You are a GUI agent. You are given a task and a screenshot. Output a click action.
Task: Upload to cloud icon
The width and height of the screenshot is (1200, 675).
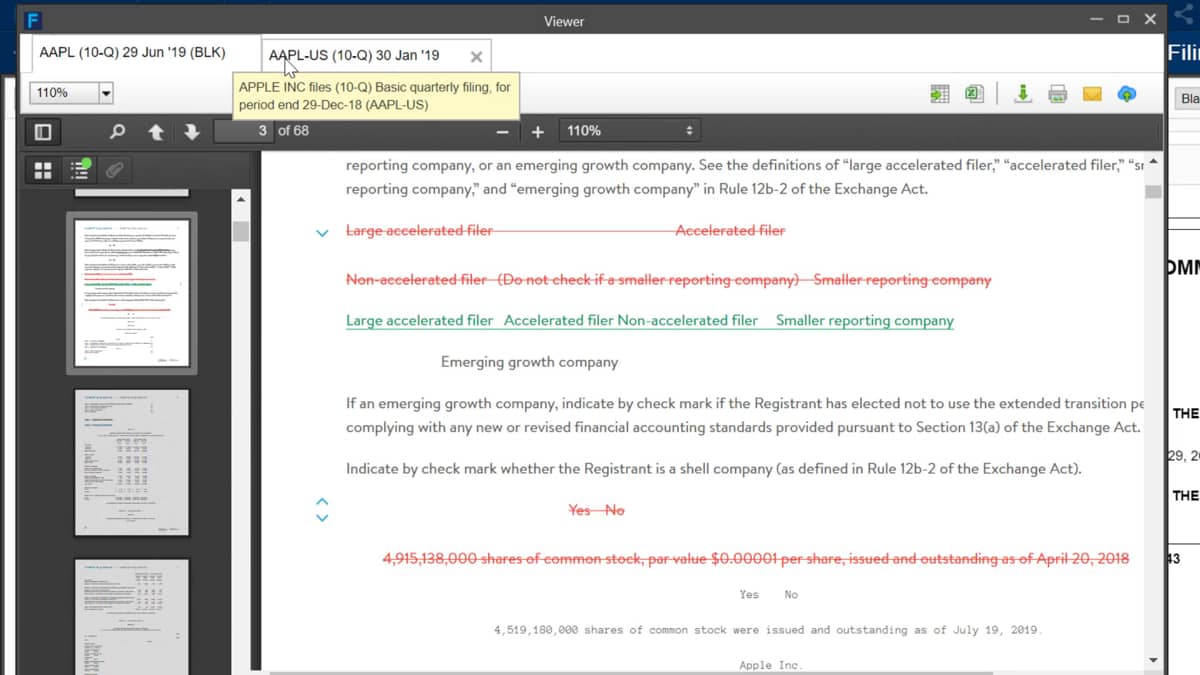tap(1127, 93)
